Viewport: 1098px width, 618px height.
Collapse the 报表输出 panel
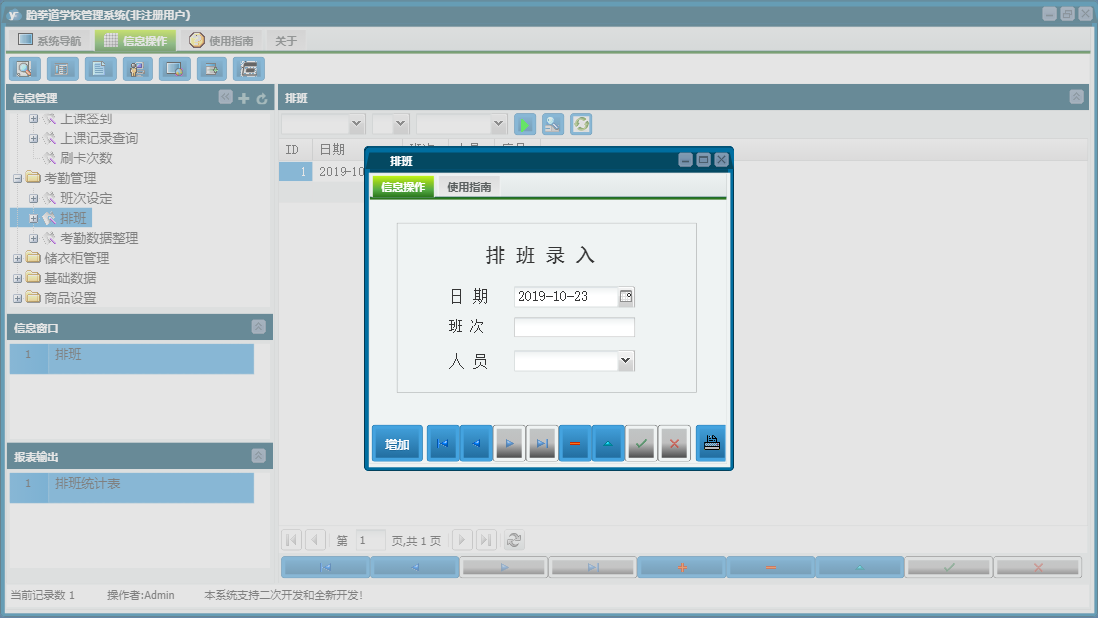[x=258, y=456]
